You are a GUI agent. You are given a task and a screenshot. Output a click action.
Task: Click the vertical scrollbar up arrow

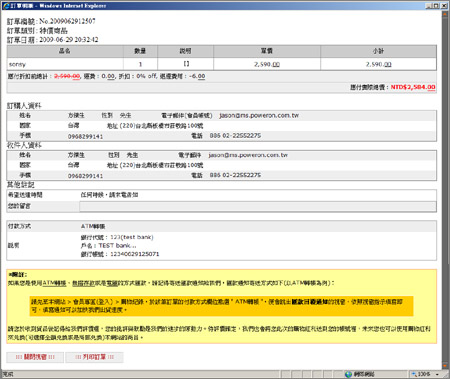click(445, 14)
